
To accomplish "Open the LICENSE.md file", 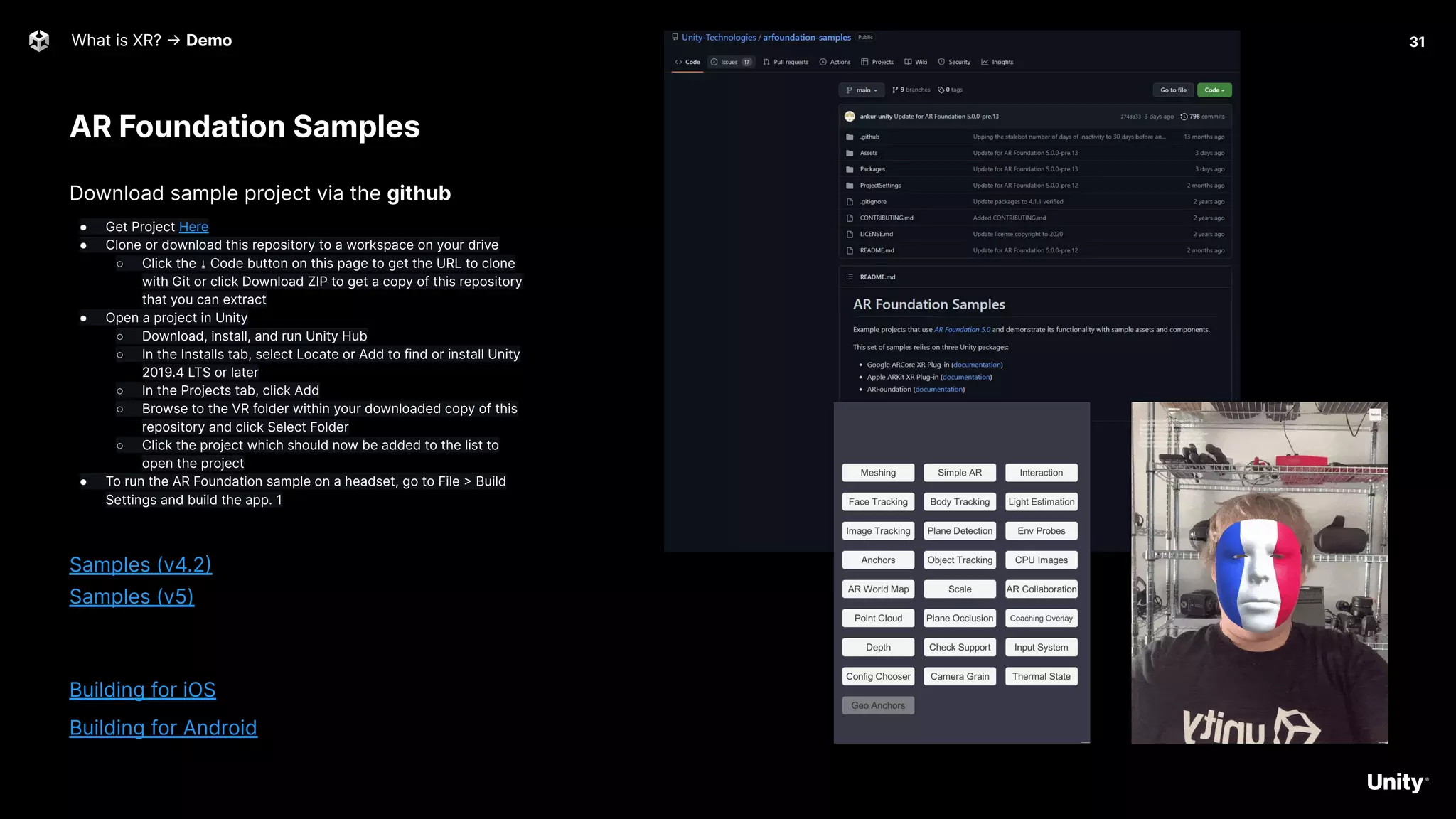I will 876,235.
